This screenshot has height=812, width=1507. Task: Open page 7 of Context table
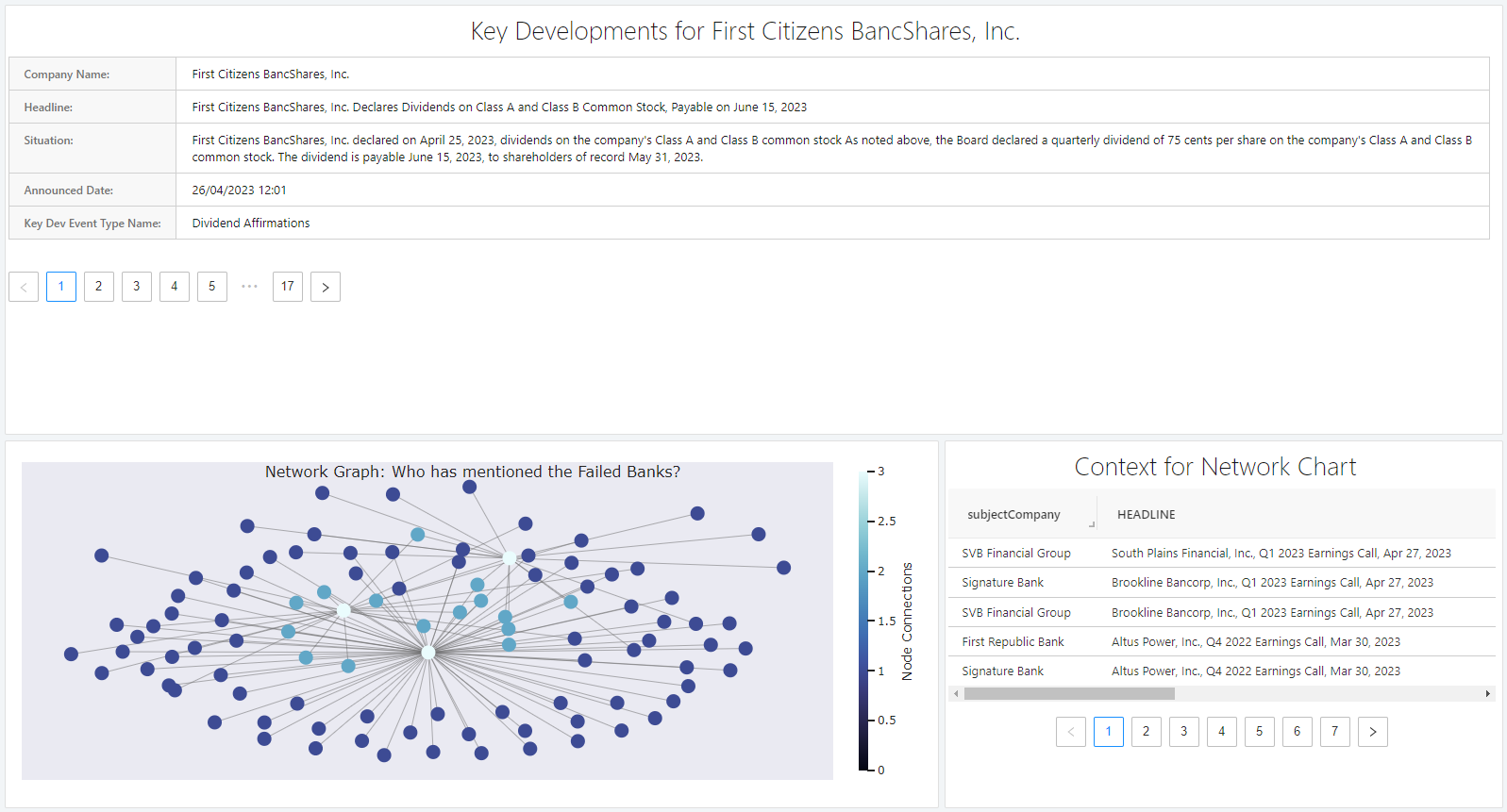(x=1334, y=732)
